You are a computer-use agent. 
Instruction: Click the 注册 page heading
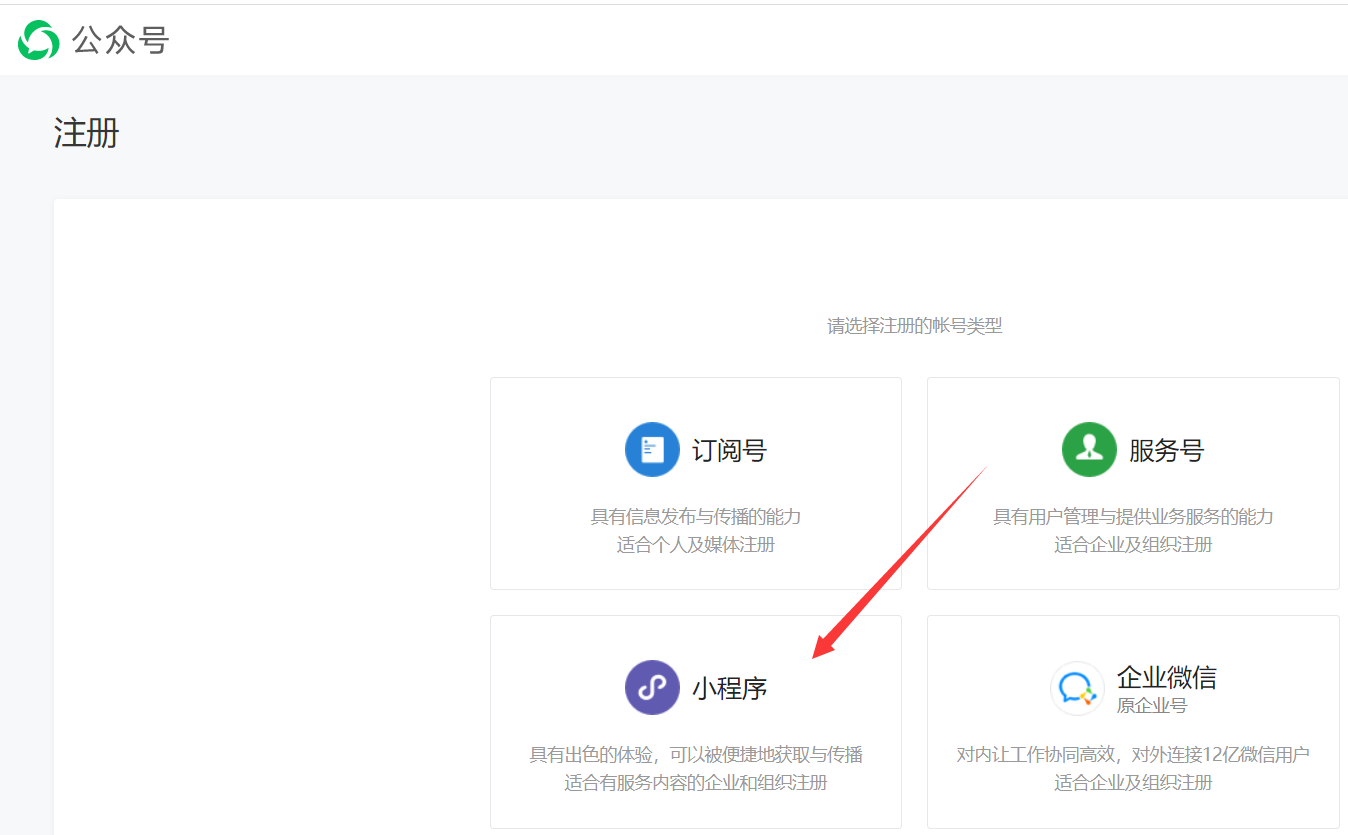point(86,133)
